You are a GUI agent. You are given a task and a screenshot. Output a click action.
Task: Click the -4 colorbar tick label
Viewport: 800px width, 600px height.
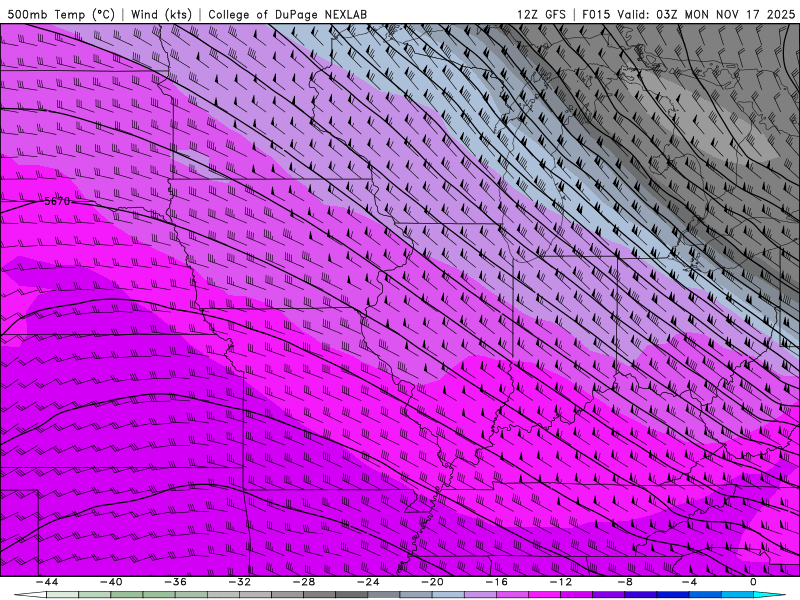click(x=689, y=582)
